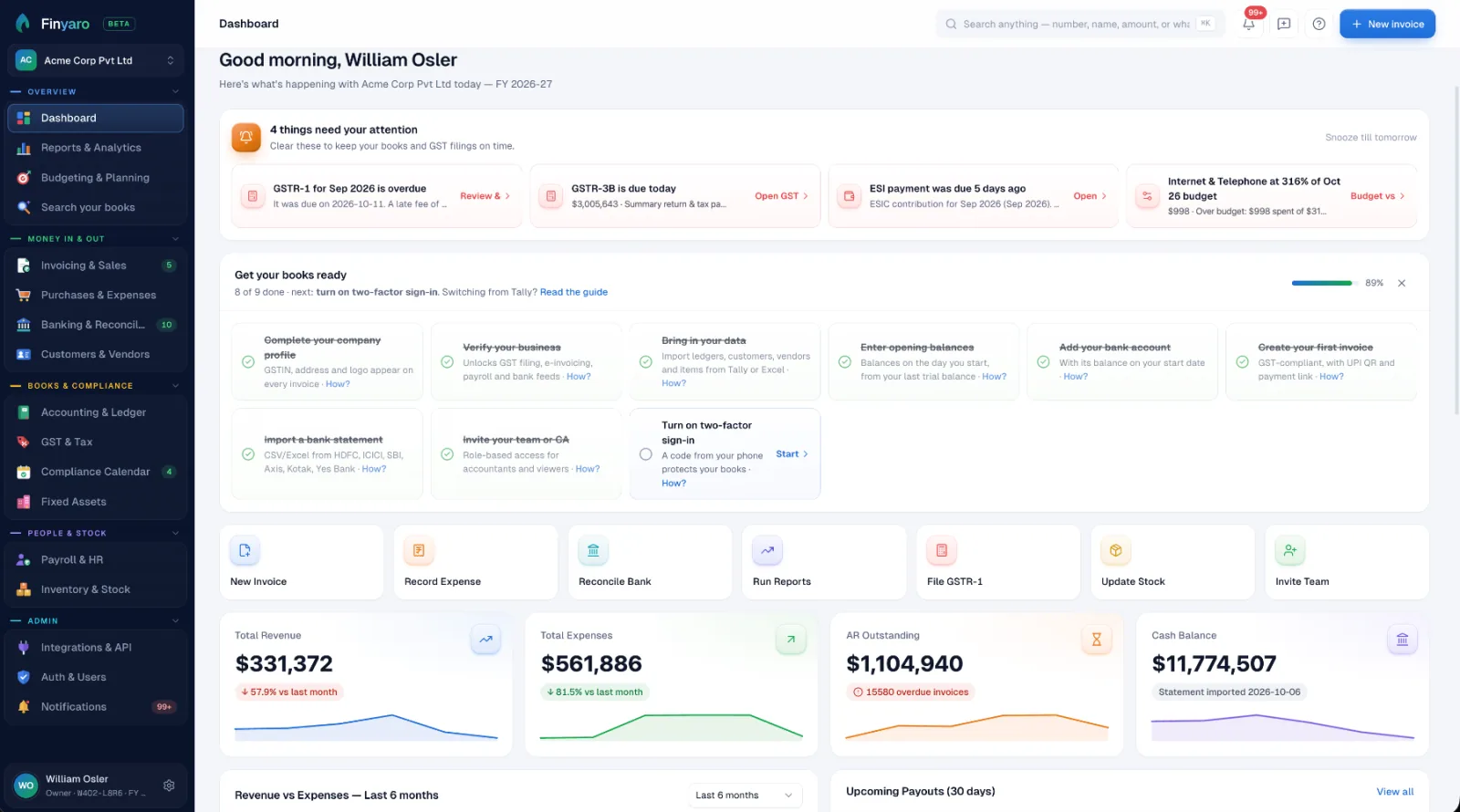1460x812 pixels.
Task: Click the AC company avatar badge
Action: tap(26, 60)
